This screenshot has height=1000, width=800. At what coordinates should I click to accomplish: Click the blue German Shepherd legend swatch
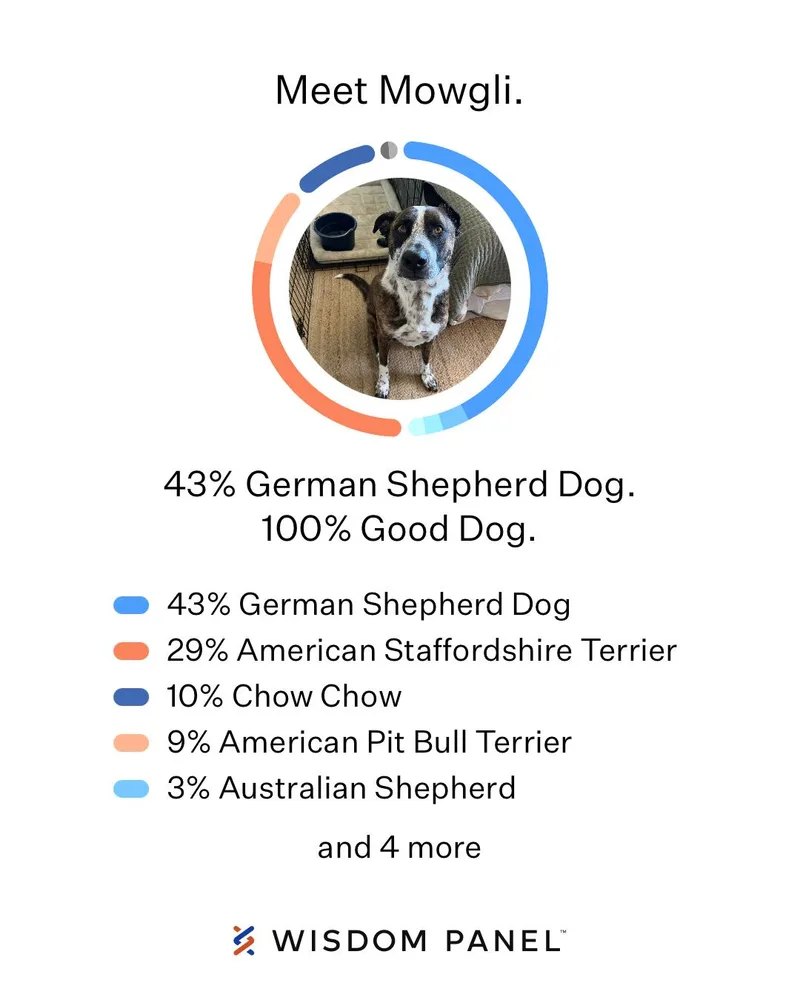131,605
